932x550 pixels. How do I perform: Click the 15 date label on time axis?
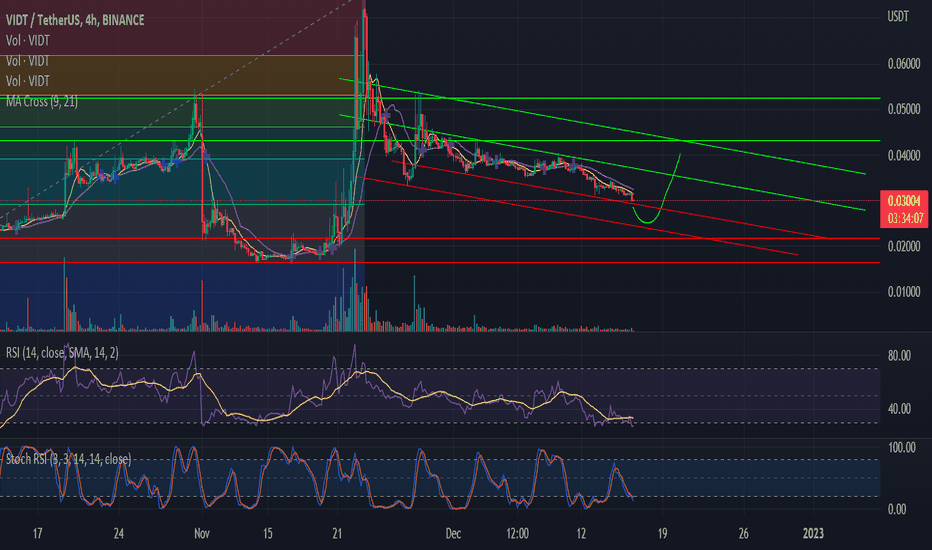[x=267, y=533]
